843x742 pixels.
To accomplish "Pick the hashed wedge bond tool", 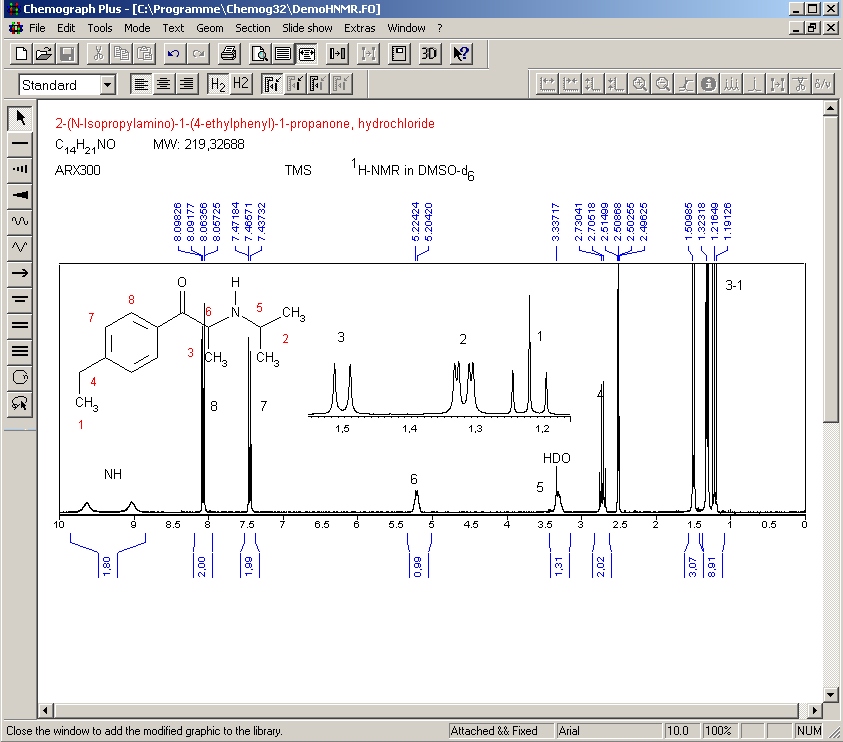I will [20, 169].
